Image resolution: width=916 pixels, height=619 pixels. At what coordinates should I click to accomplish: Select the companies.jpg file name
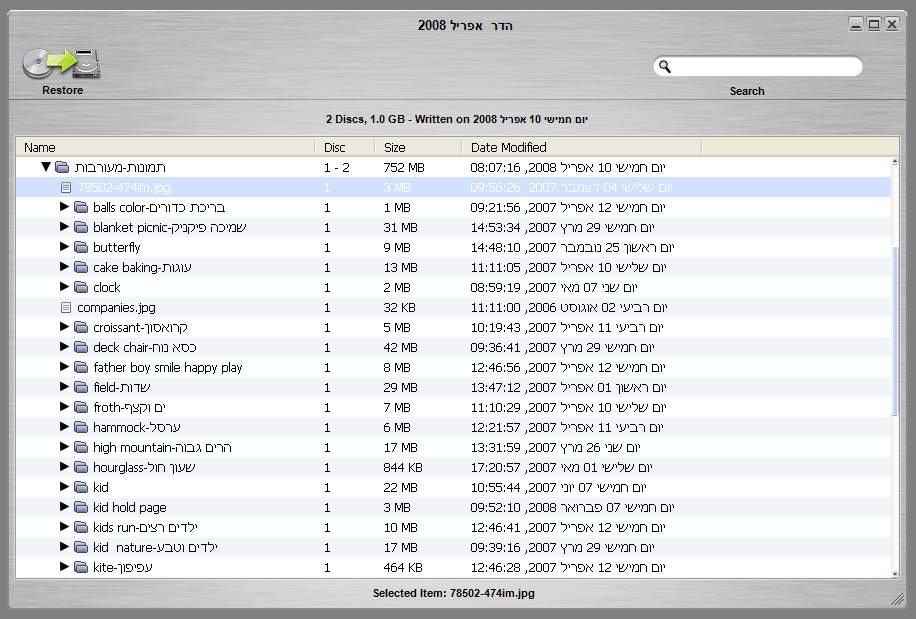[x=116, y=307]
